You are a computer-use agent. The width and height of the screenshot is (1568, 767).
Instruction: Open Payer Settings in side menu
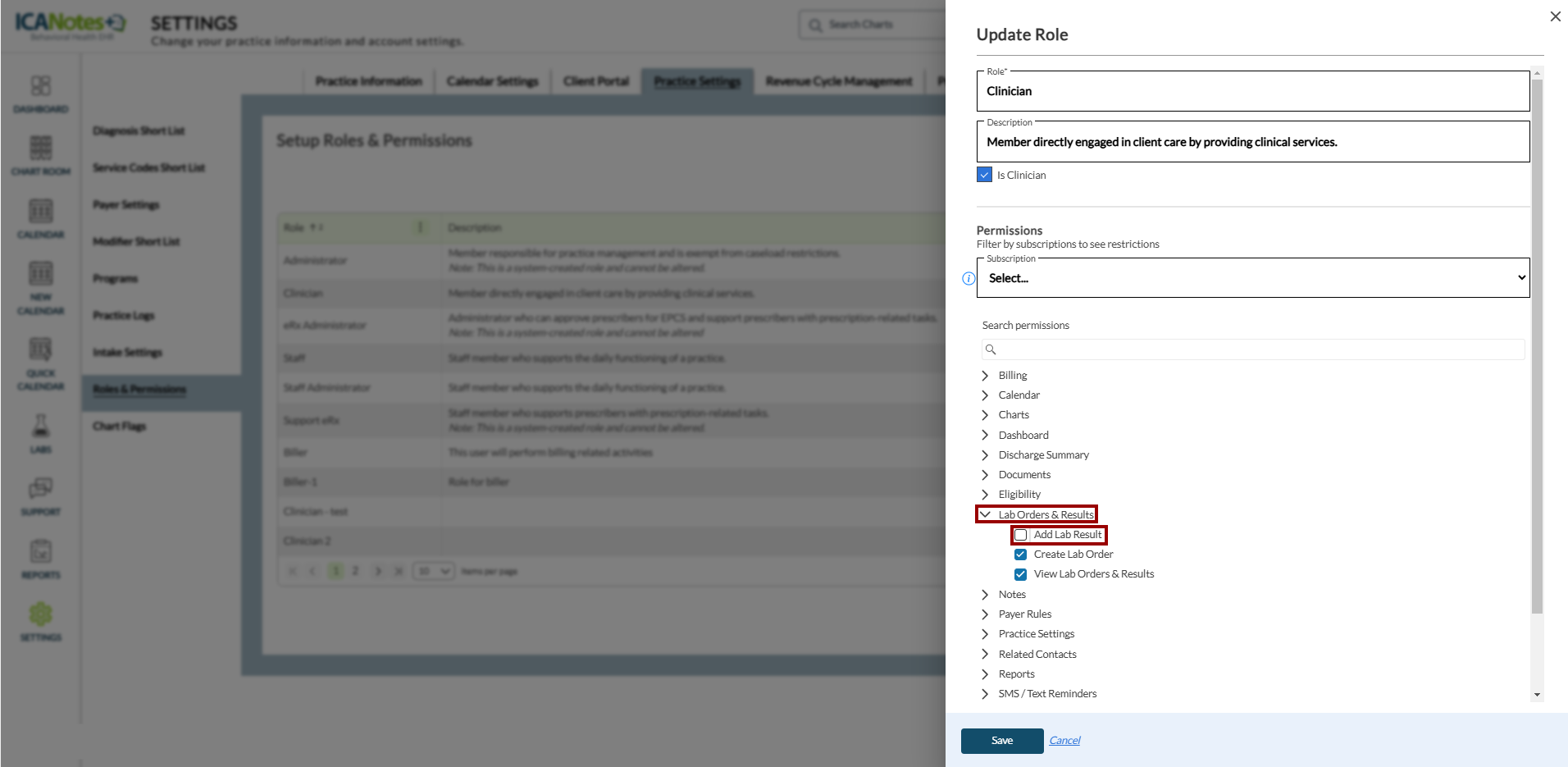(x=125, y=205)
